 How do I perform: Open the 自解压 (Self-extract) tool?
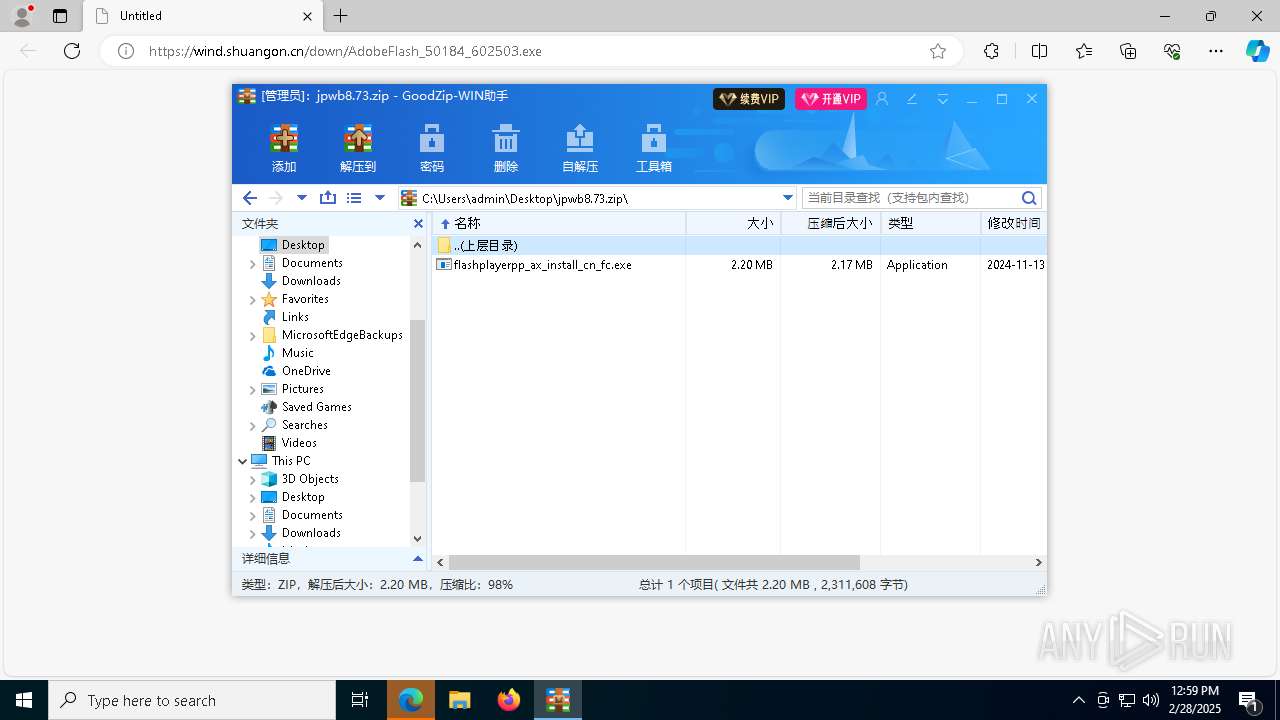pyautogui.click(x=580, y=148)
